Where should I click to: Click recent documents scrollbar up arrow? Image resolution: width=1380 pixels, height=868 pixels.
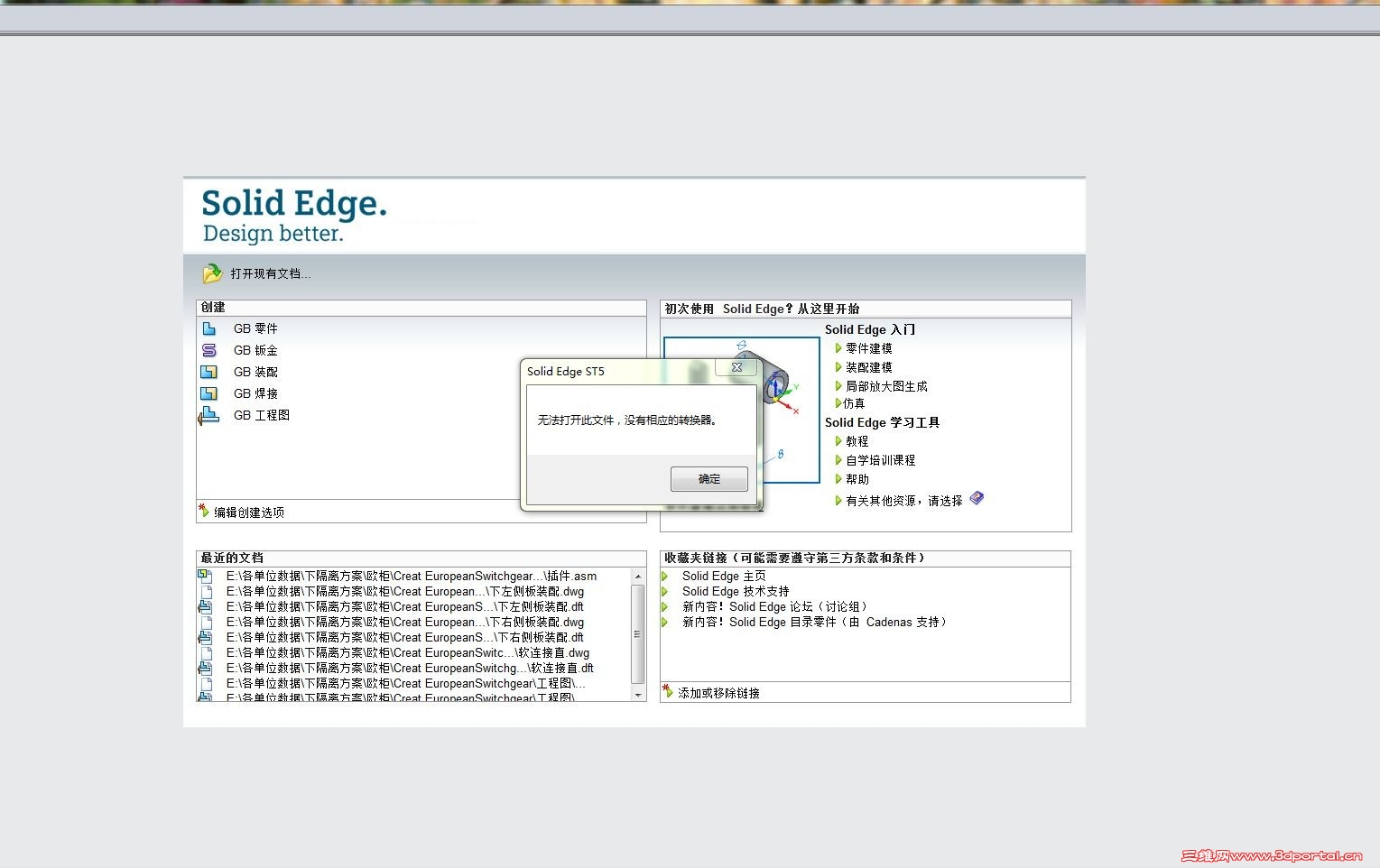[638, 576]
